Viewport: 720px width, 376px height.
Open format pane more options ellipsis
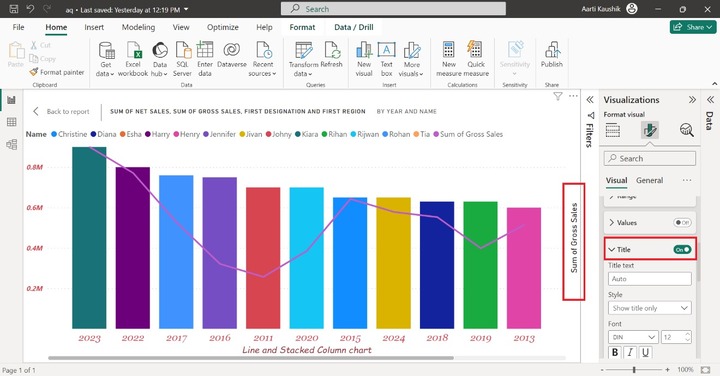pos(686,180)
